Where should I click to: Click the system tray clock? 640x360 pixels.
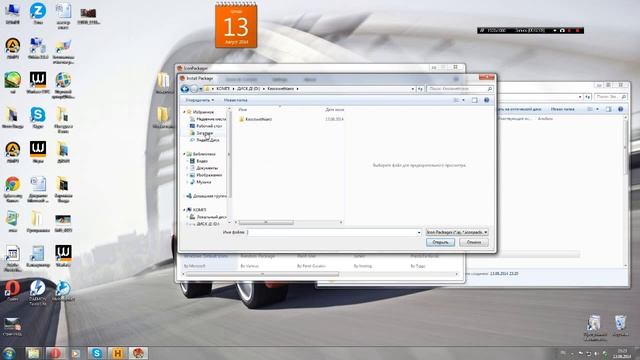pyautogui.click(x=622, y=353)
